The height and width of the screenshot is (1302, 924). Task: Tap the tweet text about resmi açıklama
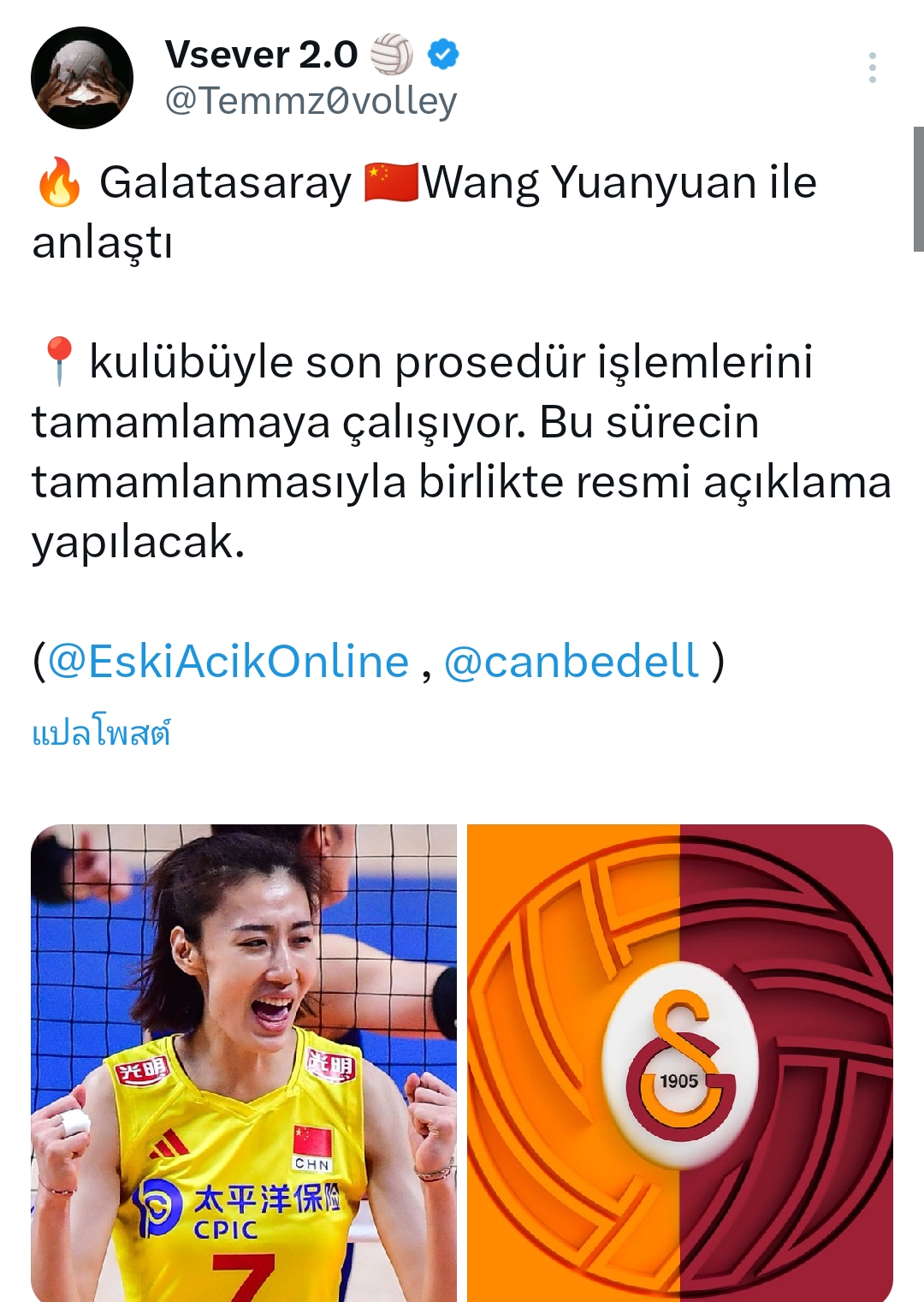tap(462, 451)
